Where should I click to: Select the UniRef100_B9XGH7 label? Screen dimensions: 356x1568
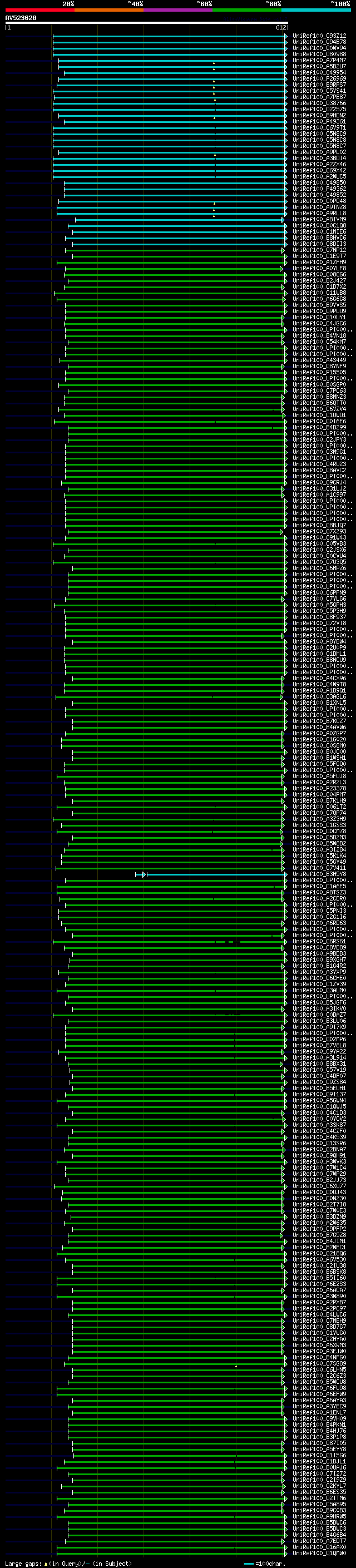(x=319, y=960)
